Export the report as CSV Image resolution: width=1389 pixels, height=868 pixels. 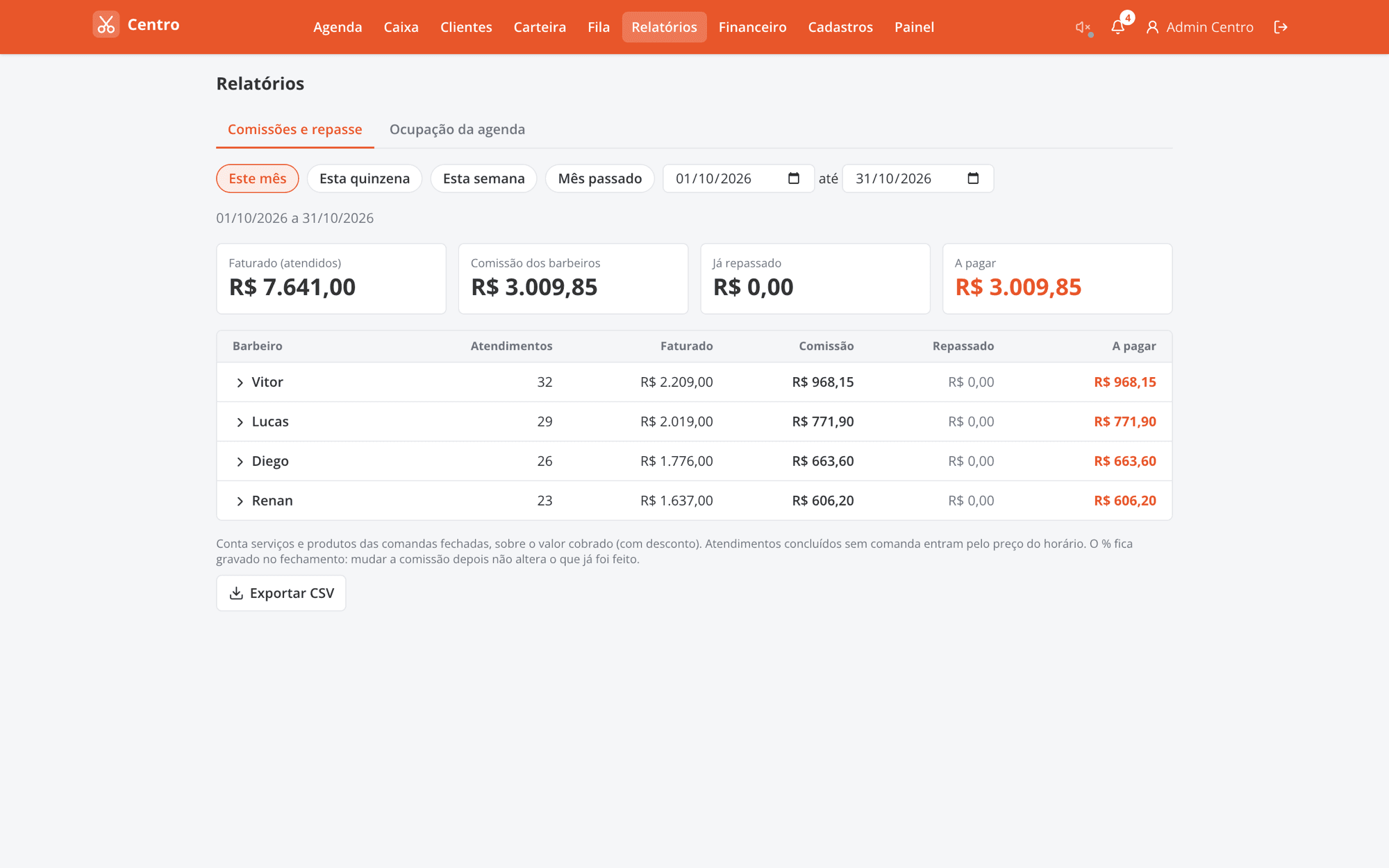click(281, 593)
